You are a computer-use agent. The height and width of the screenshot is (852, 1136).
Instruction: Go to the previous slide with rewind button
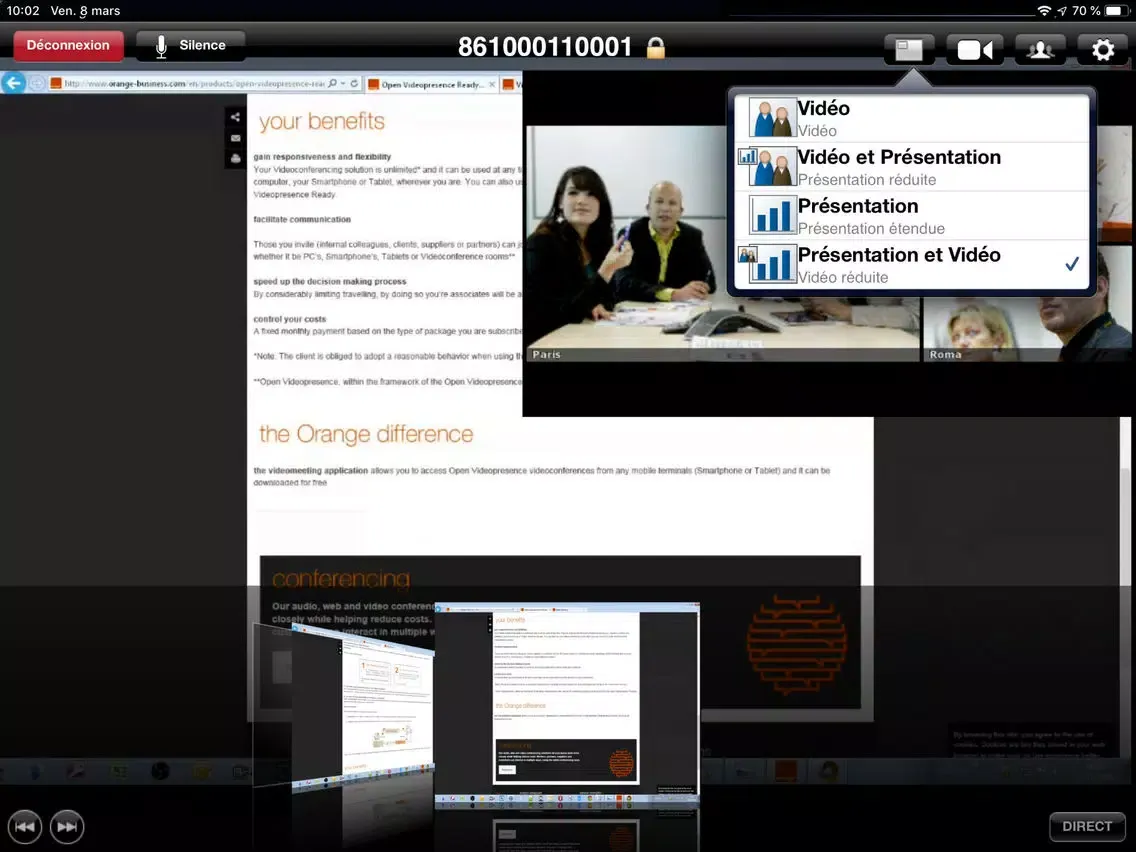[25, 827]
